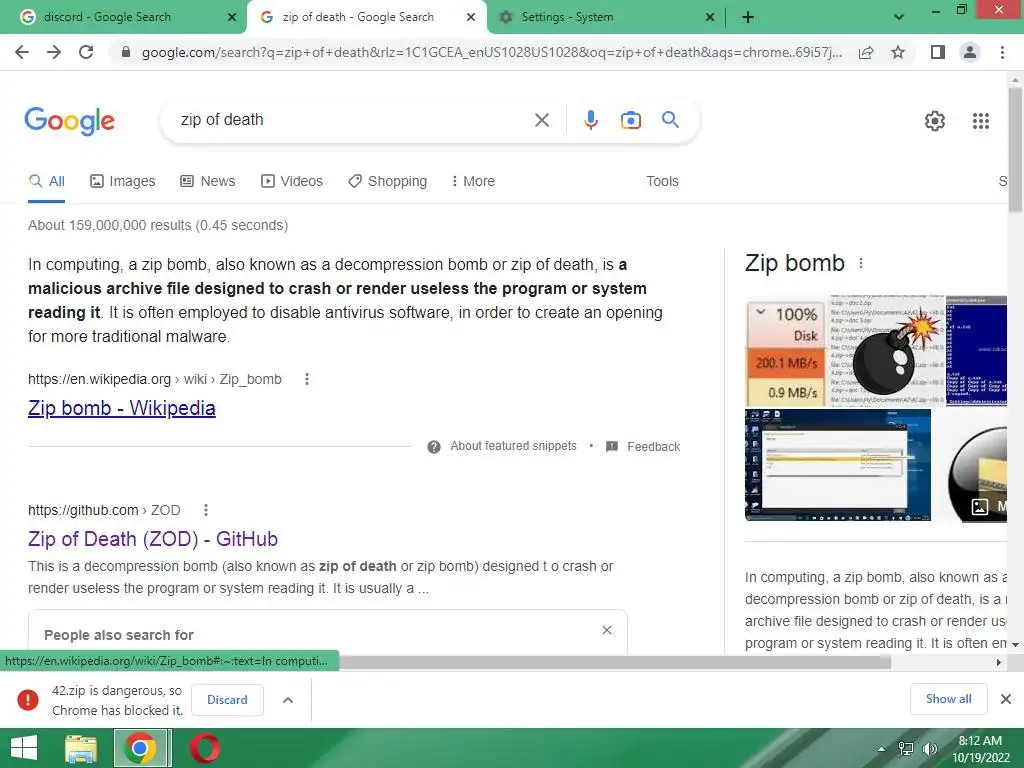Open the Google apps grid
This screenshot has height=768, width=1024.
pyautogui.click(x=981, y=121)
